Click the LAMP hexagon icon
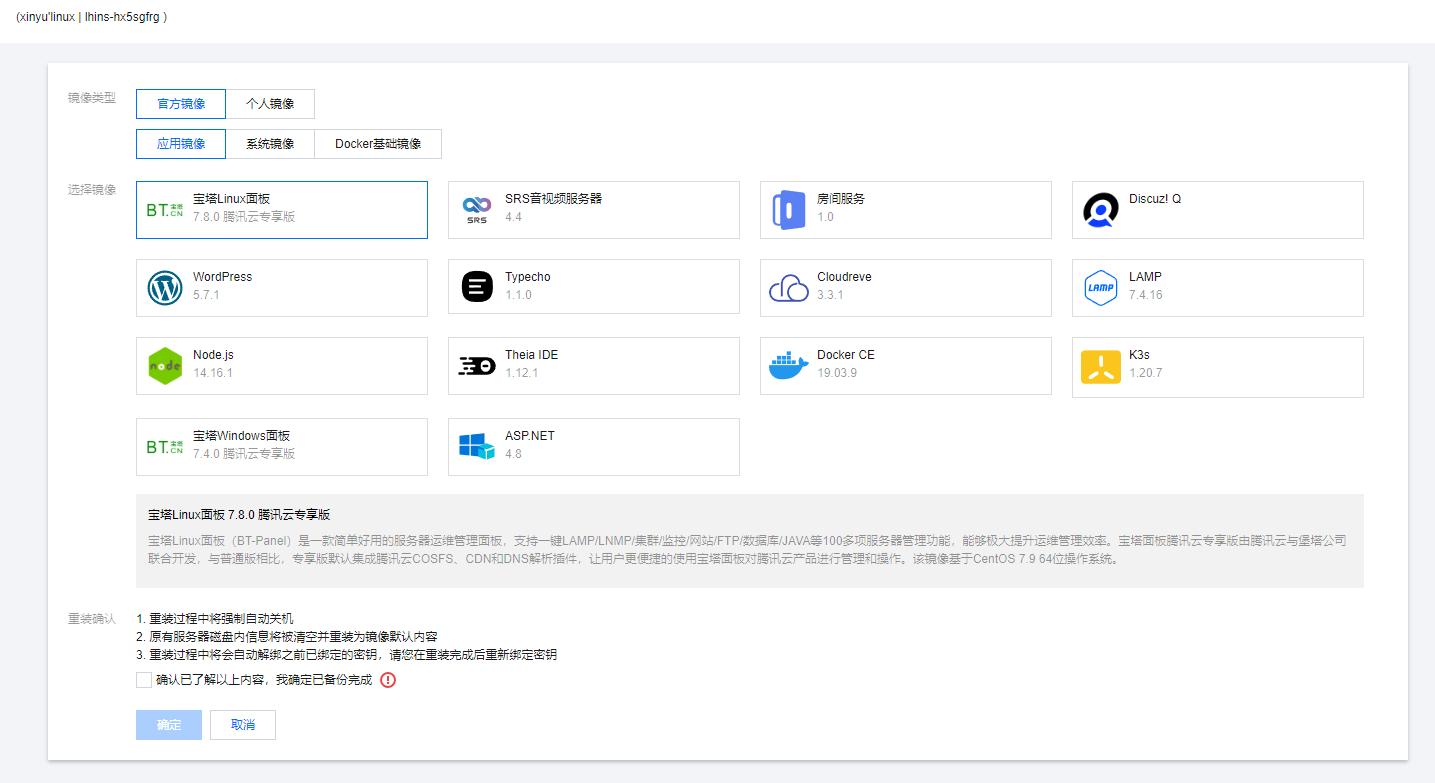Viewport: 1435px width, 783px height. click(1101, 288)
